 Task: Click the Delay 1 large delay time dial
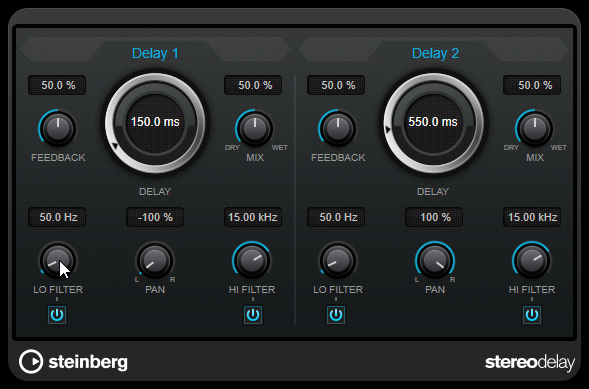[x=155, y=123]
